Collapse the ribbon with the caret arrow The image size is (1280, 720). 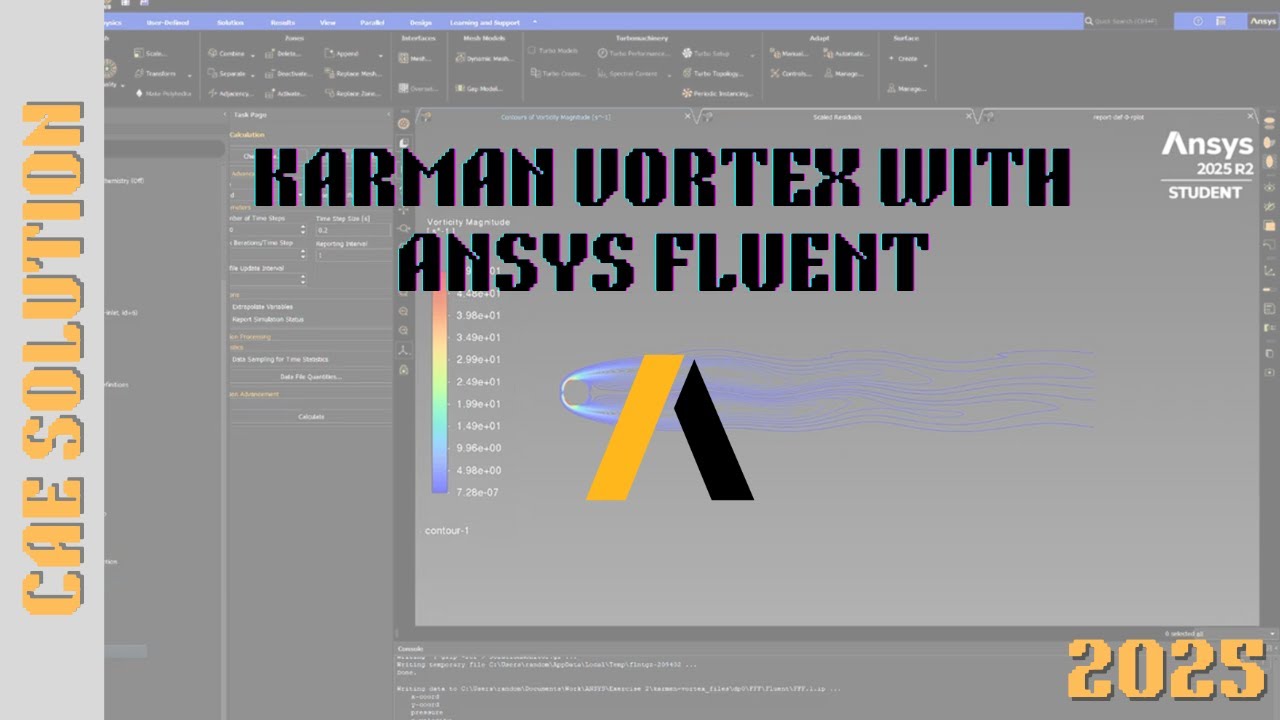click(535, 22)
